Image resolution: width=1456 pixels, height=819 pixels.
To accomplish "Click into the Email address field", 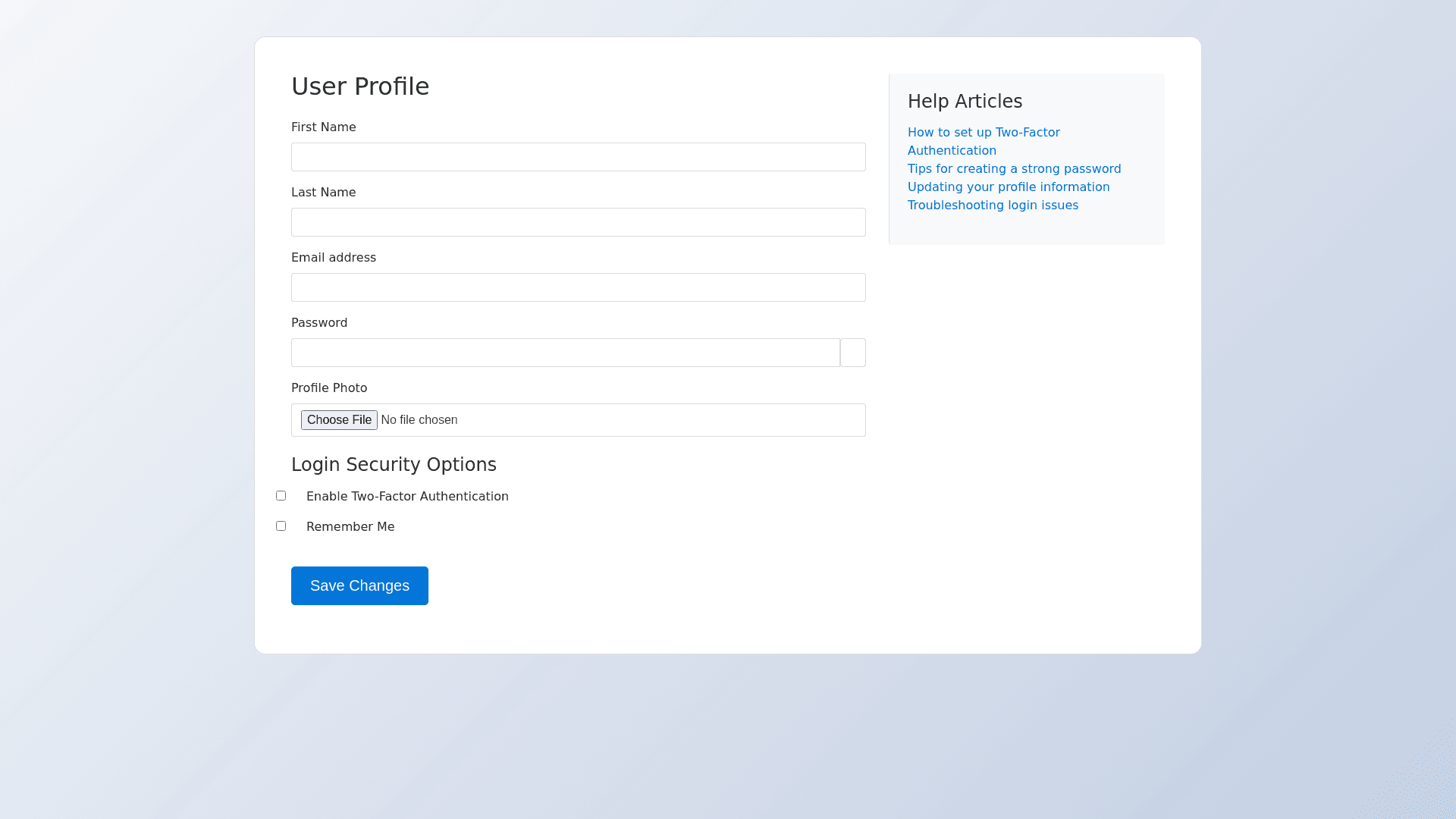I will [578, 287].
